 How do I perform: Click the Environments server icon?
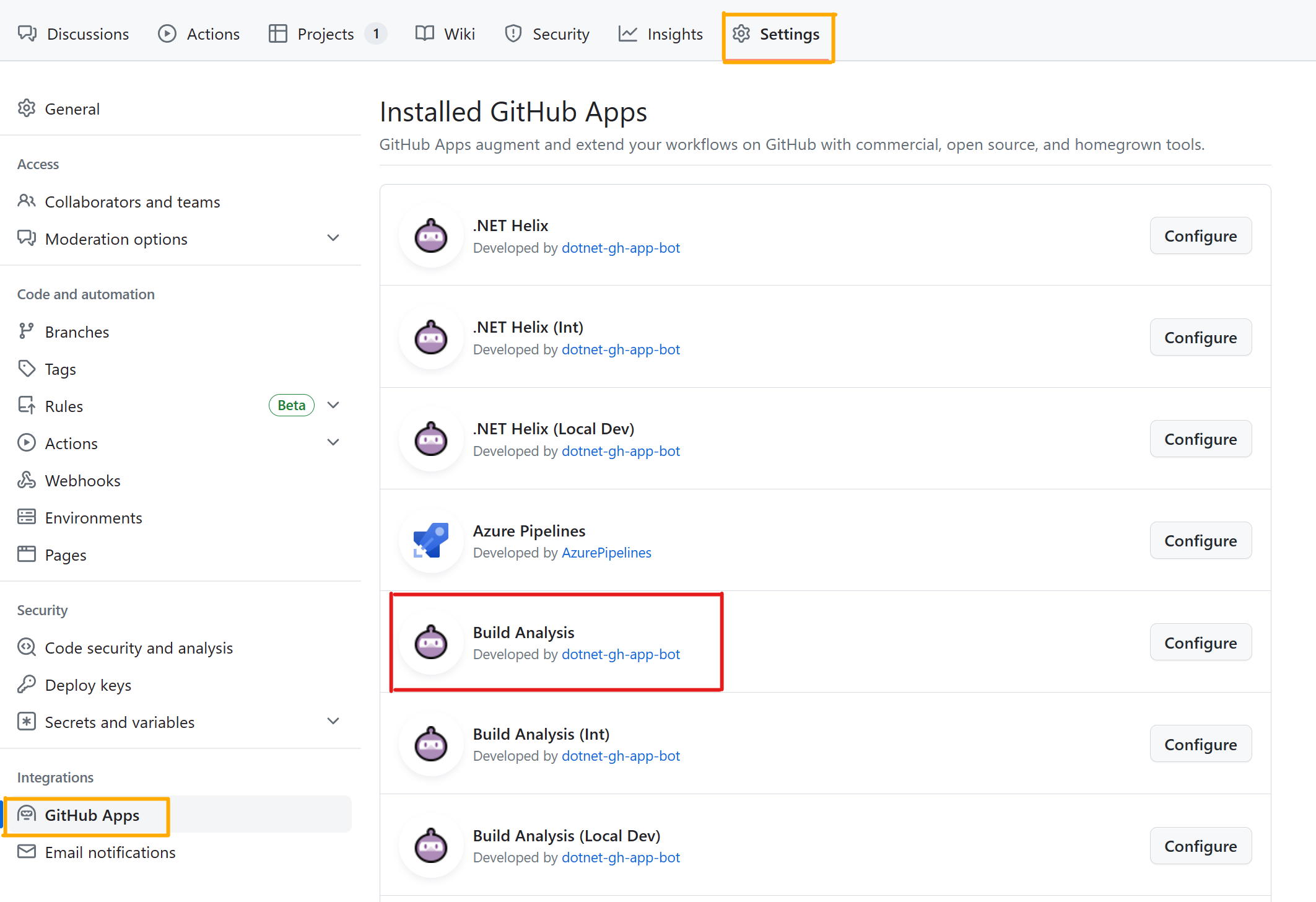(x=27, y=517)
